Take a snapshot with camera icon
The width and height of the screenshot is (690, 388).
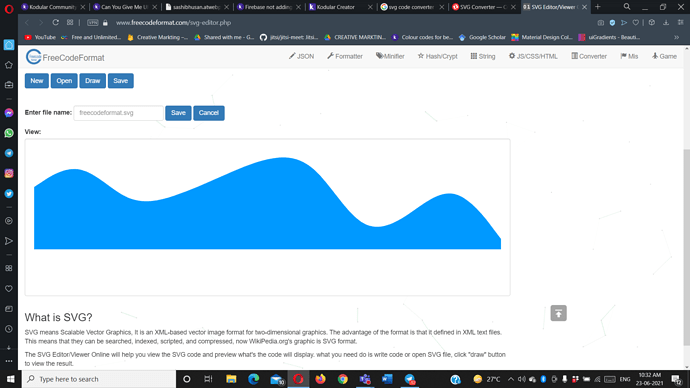[600, 22]
